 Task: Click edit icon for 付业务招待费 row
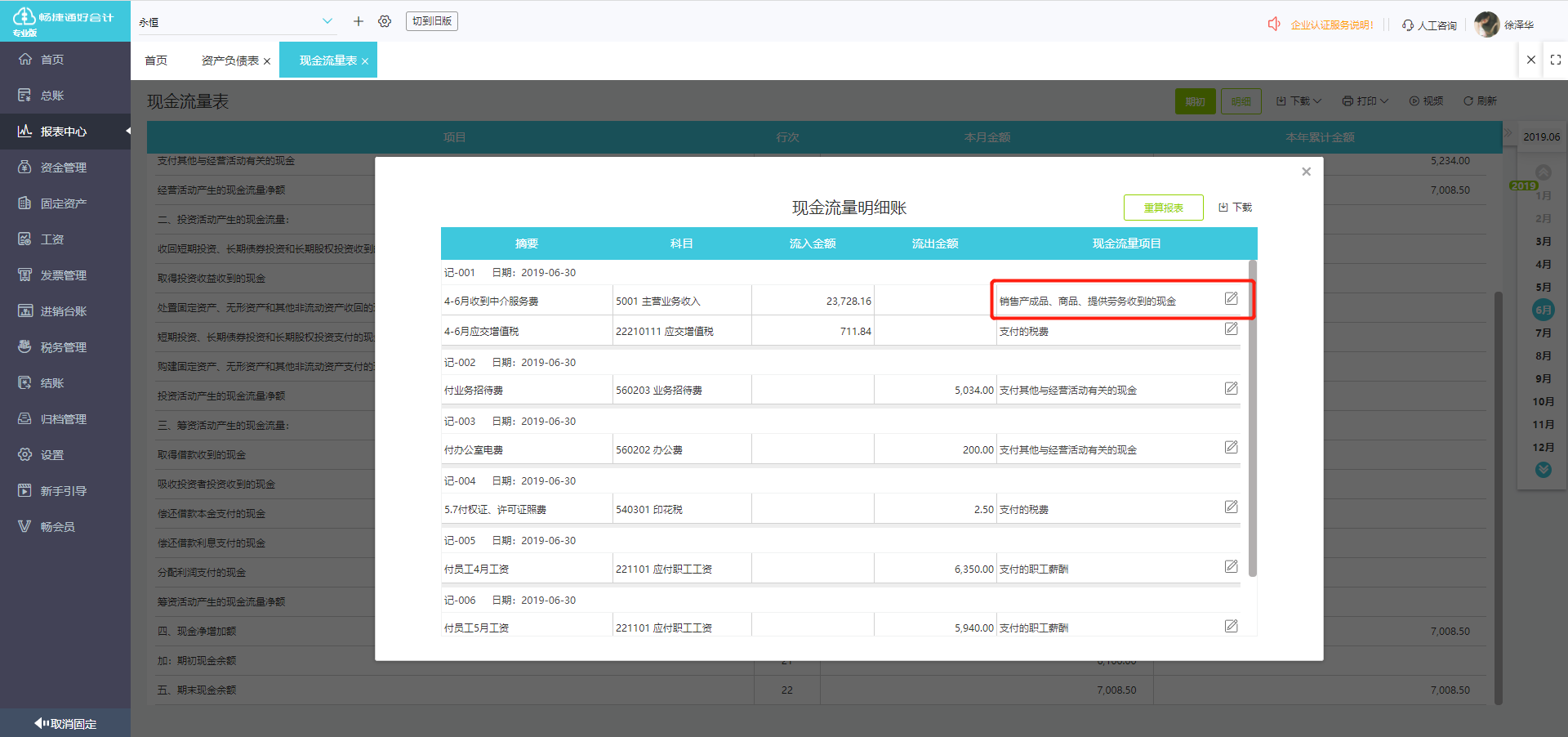[1231, 389]
